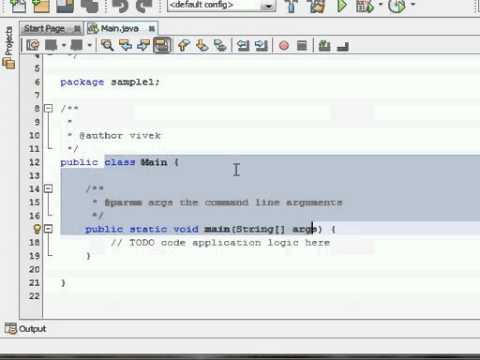Toggle Bookmark on the current line
This screenshot has width=480, height=360.
220,45
